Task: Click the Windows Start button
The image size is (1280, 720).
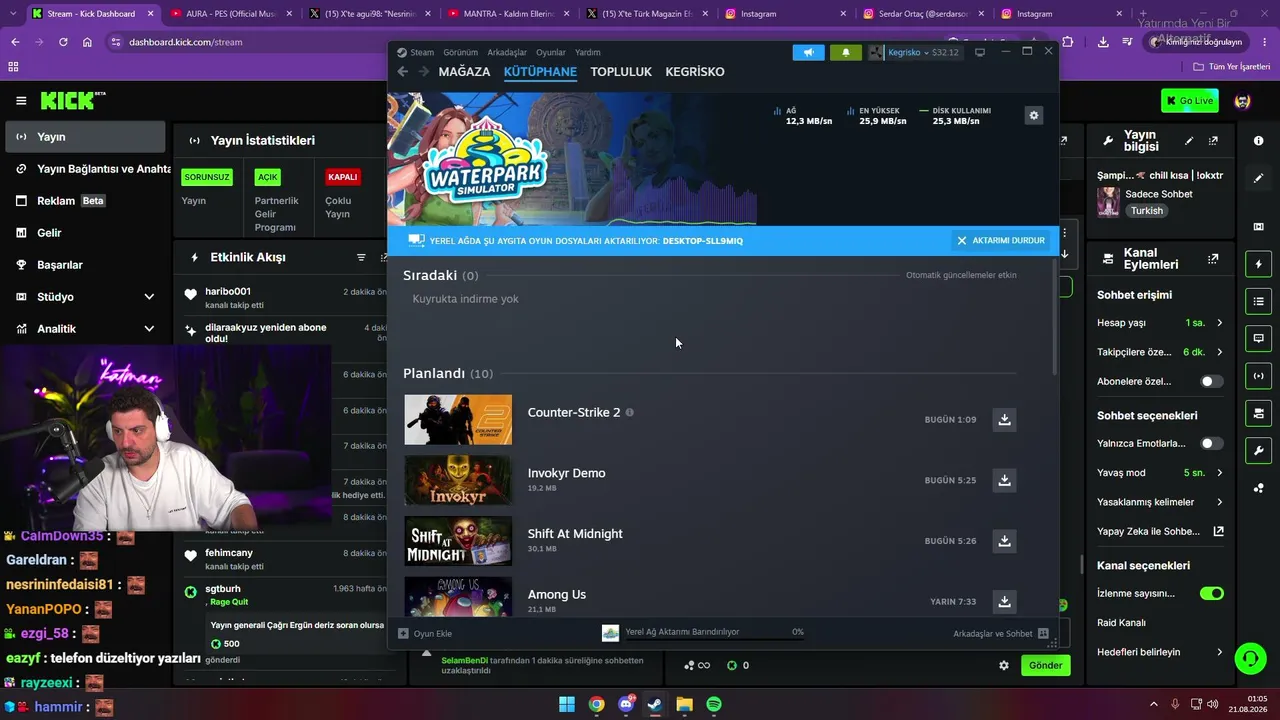Action: [x=567, y=704]
